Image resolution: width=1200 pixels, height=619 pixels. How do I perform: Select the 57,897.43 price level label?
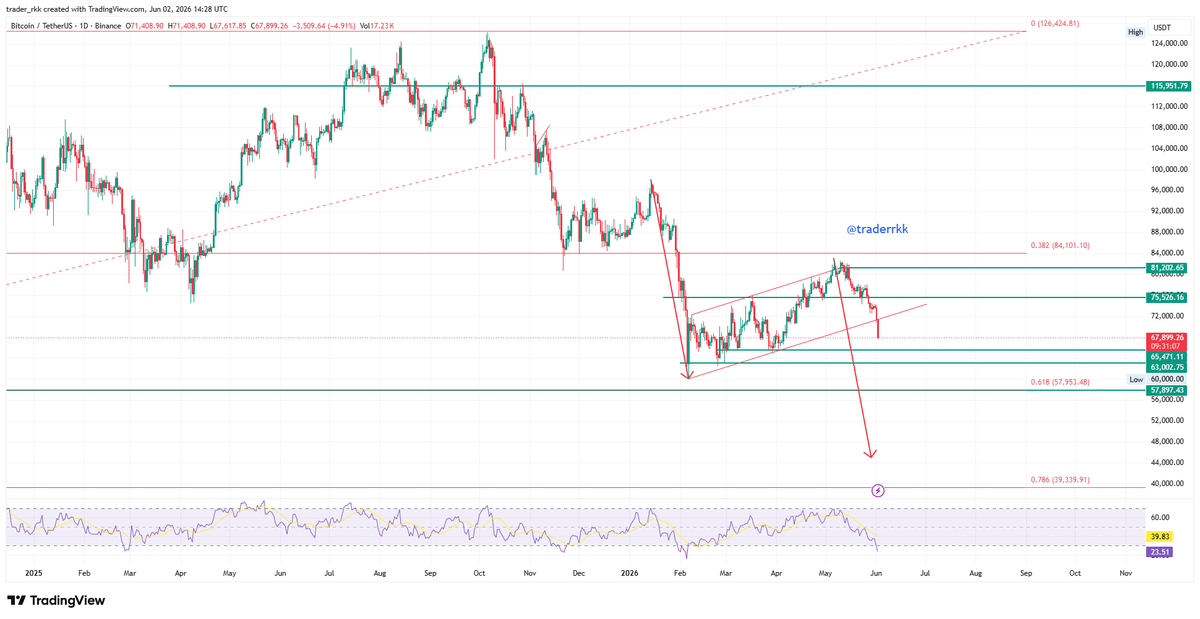(x=1168, y=390)
